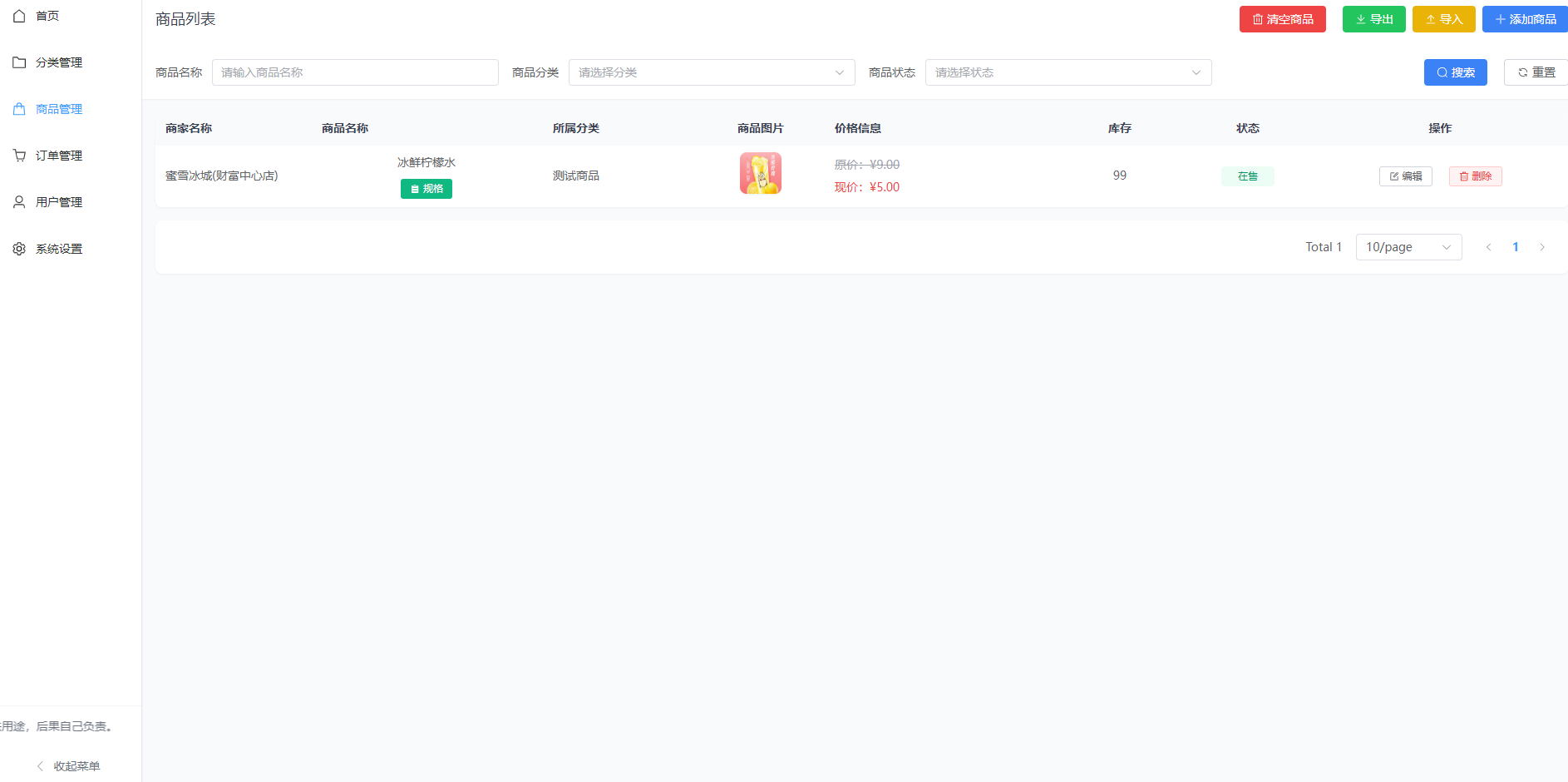
Task: Click the home icon beside 首页
Action: click(x=19, y=16)
